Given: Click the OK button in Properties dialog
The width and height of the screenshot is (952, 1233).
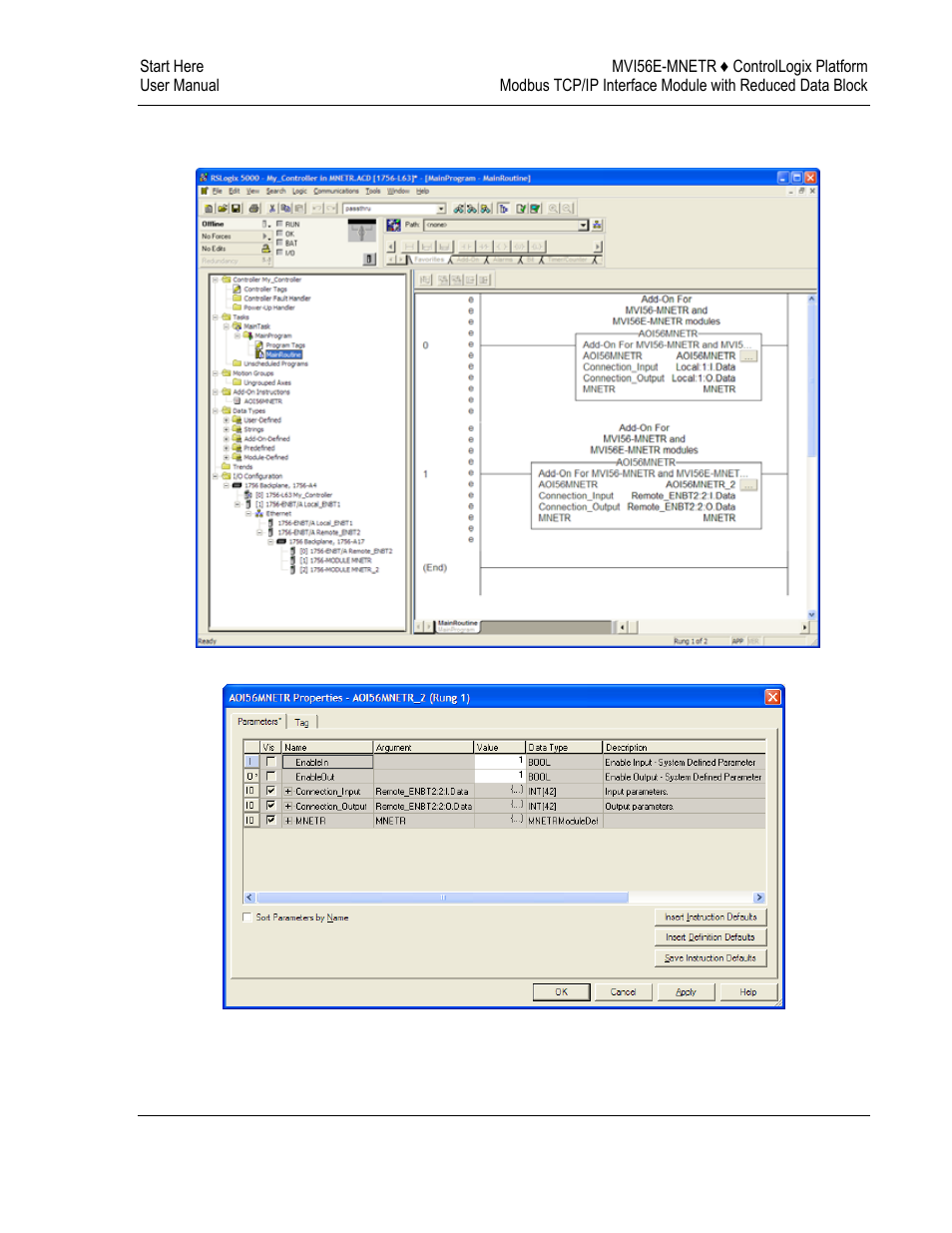Looking at the screenshot, I should tap(561, 991).
